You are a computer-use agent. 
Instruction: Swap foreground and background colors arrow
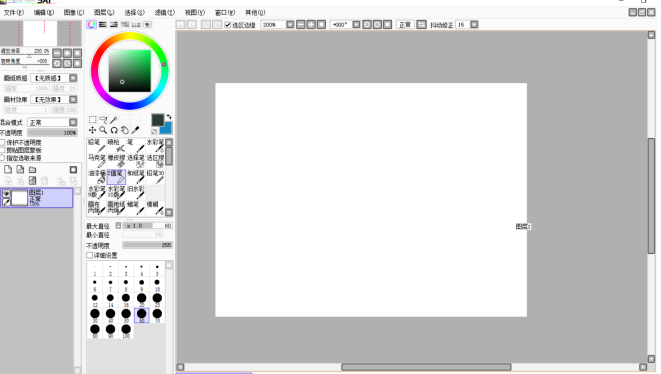(169, 117)
